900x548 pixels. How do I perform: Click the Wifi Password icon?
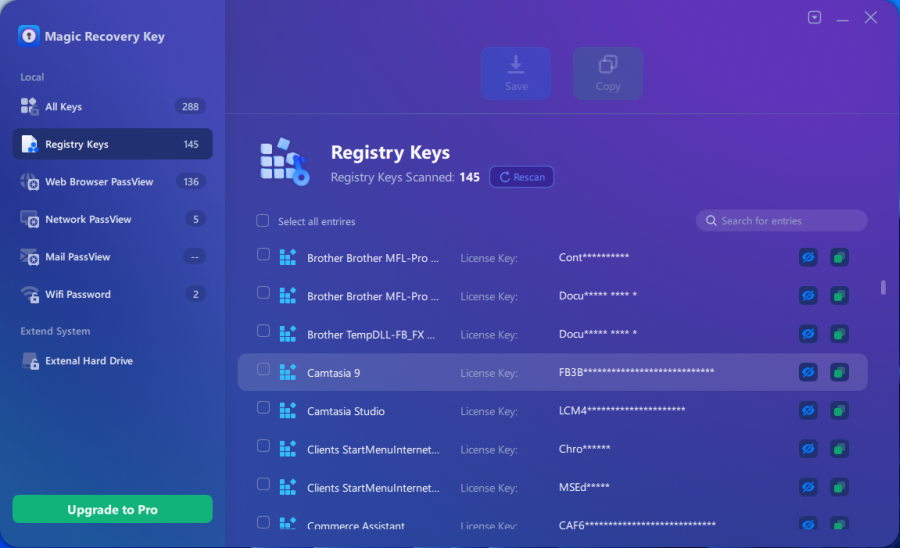(x=29, y=294)
